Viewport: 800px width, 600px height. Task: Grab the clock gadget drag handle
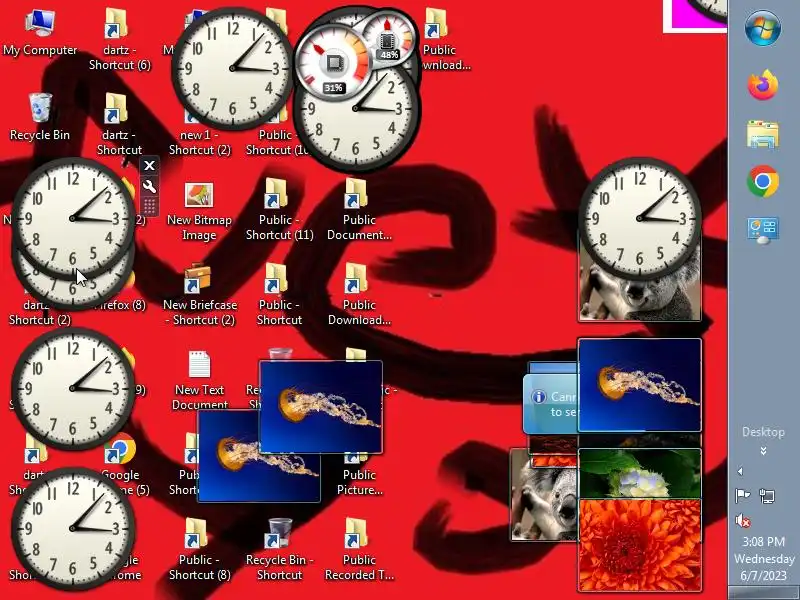coord(149,207)
